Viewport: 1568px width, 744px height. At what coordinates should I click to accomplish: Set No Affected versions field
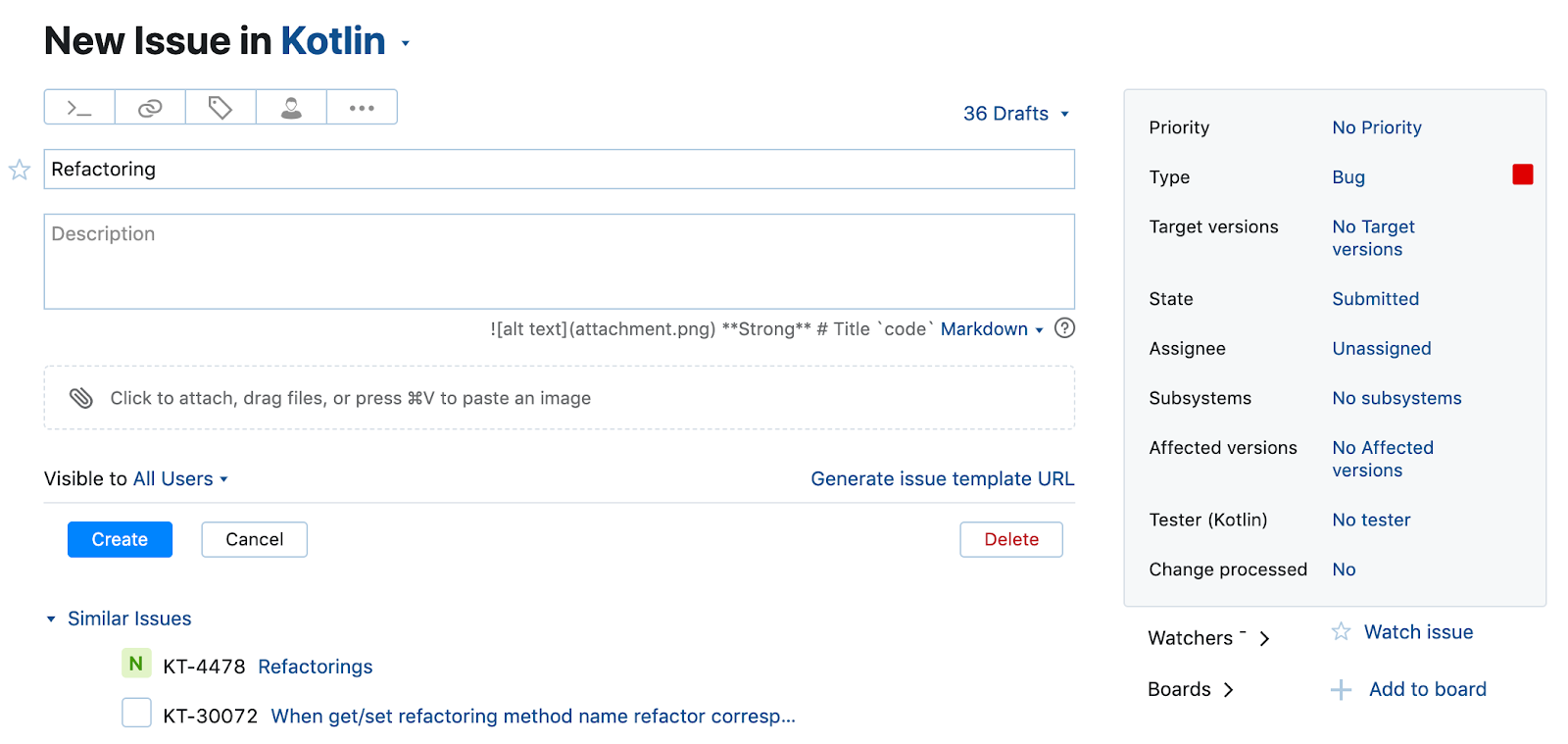click(1382, 459)
